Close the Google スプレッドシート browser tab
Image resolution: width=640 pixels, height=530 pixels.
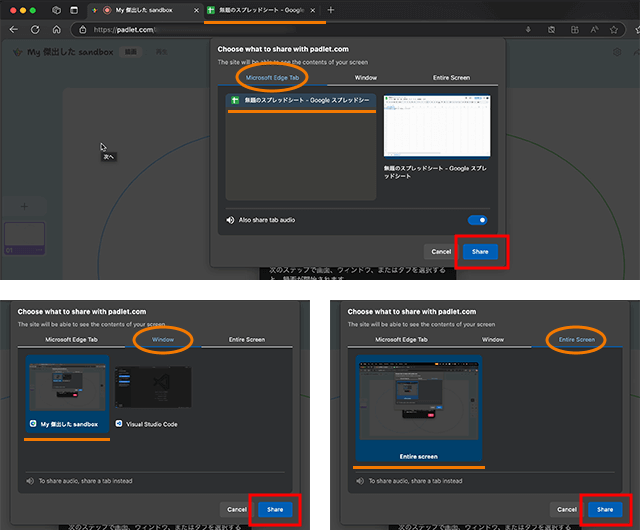pyautogui.click(x=313, y=10)
